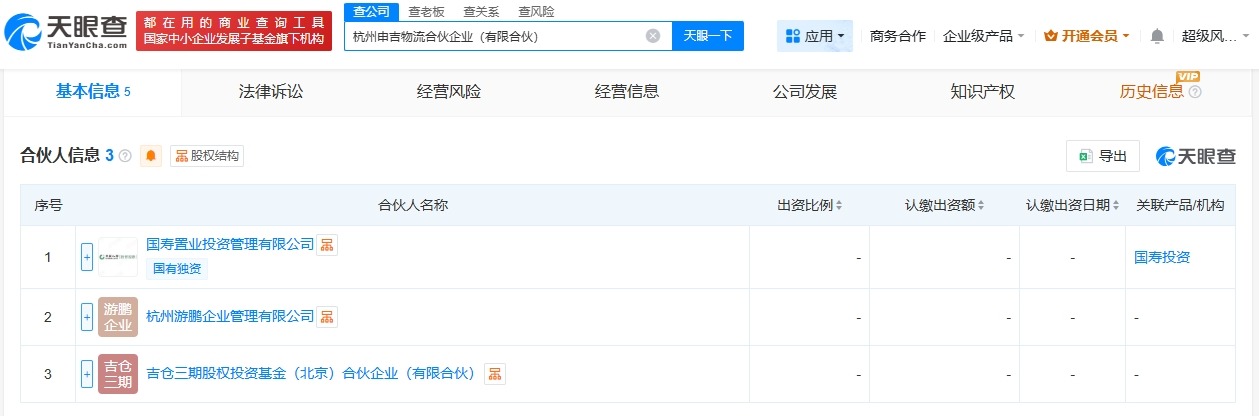Click the 游鹏企业 logo thumbnail
The width and height of the screenshot is (1259, 416).
(x=118, y=317)
